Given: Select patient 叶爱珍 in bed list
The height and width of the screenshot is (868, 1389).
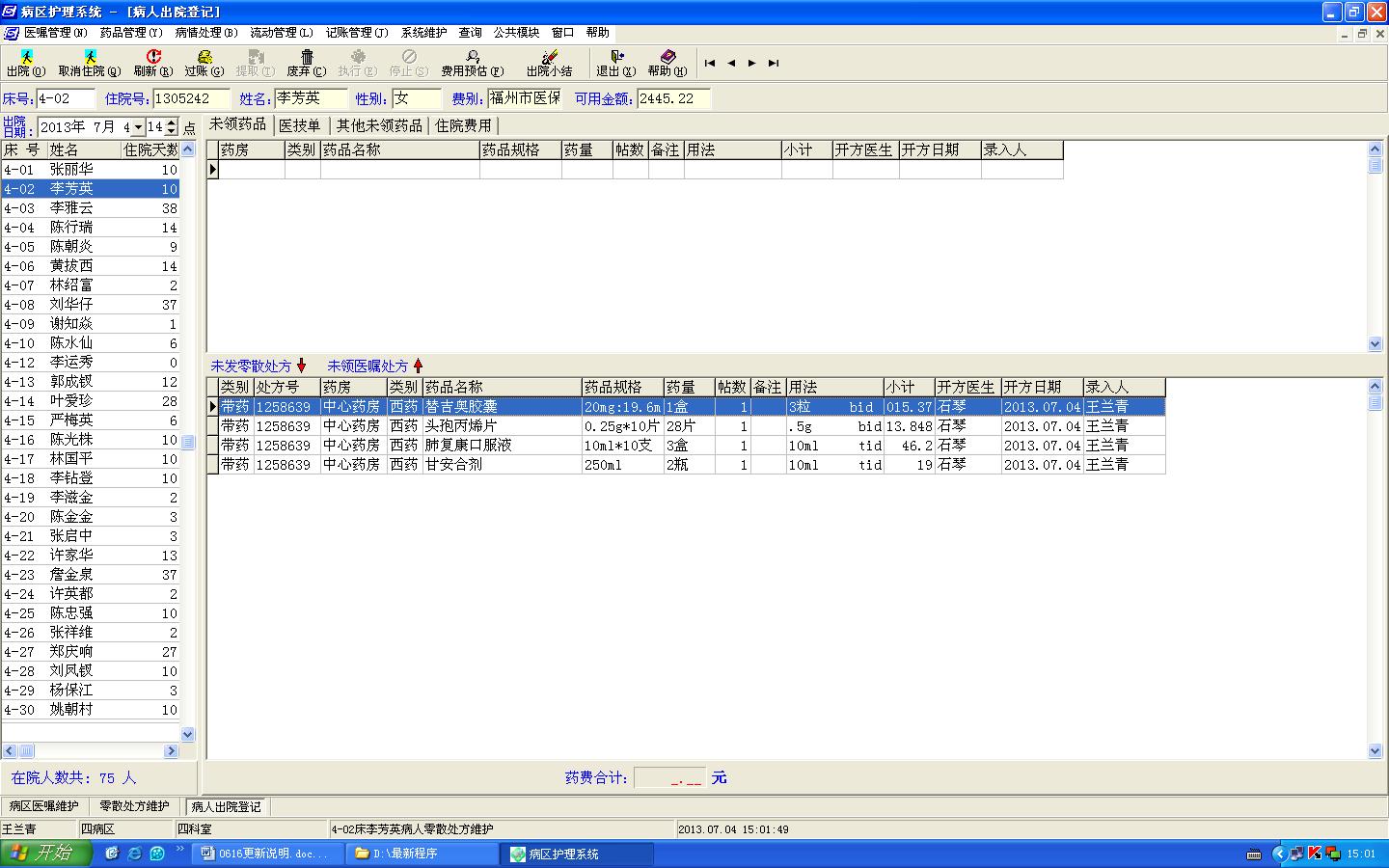Looking at the screenshot, I should pyautogui.click(x=91, y=401).
